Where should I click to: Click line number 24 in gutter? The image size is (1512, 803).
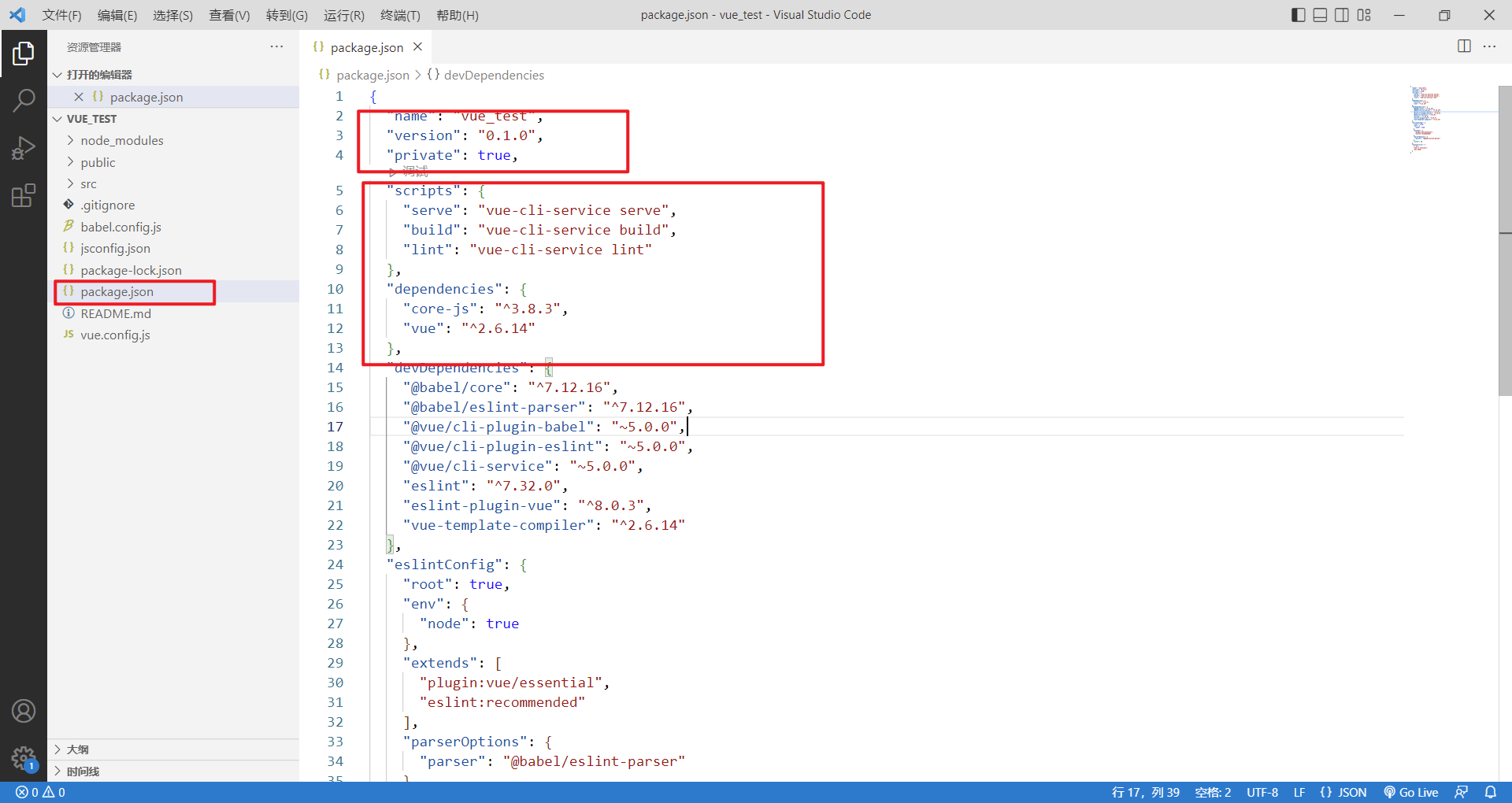tap(335, 564)
